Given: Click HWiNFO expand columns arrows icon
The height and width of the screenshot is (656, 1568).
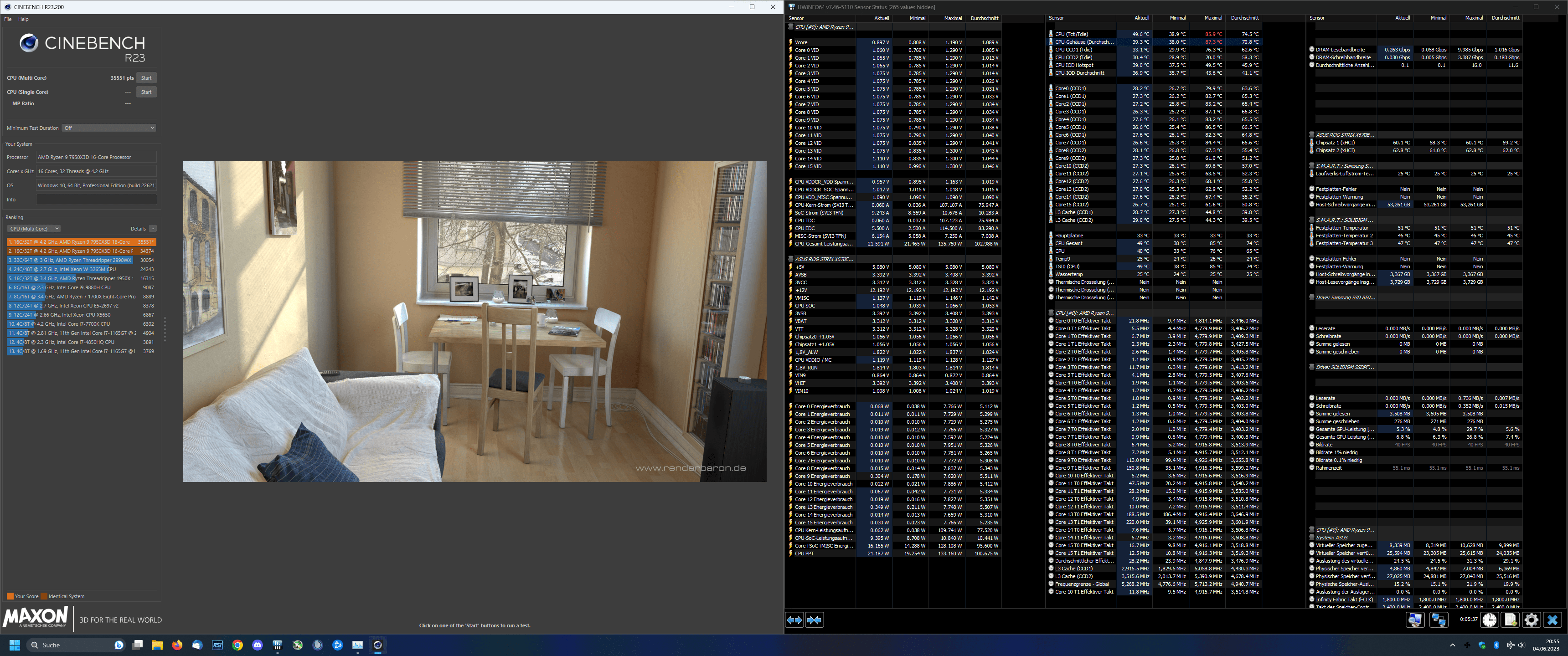Looking at the screenshot, I should pyautogui.click(x=794, y=620).
